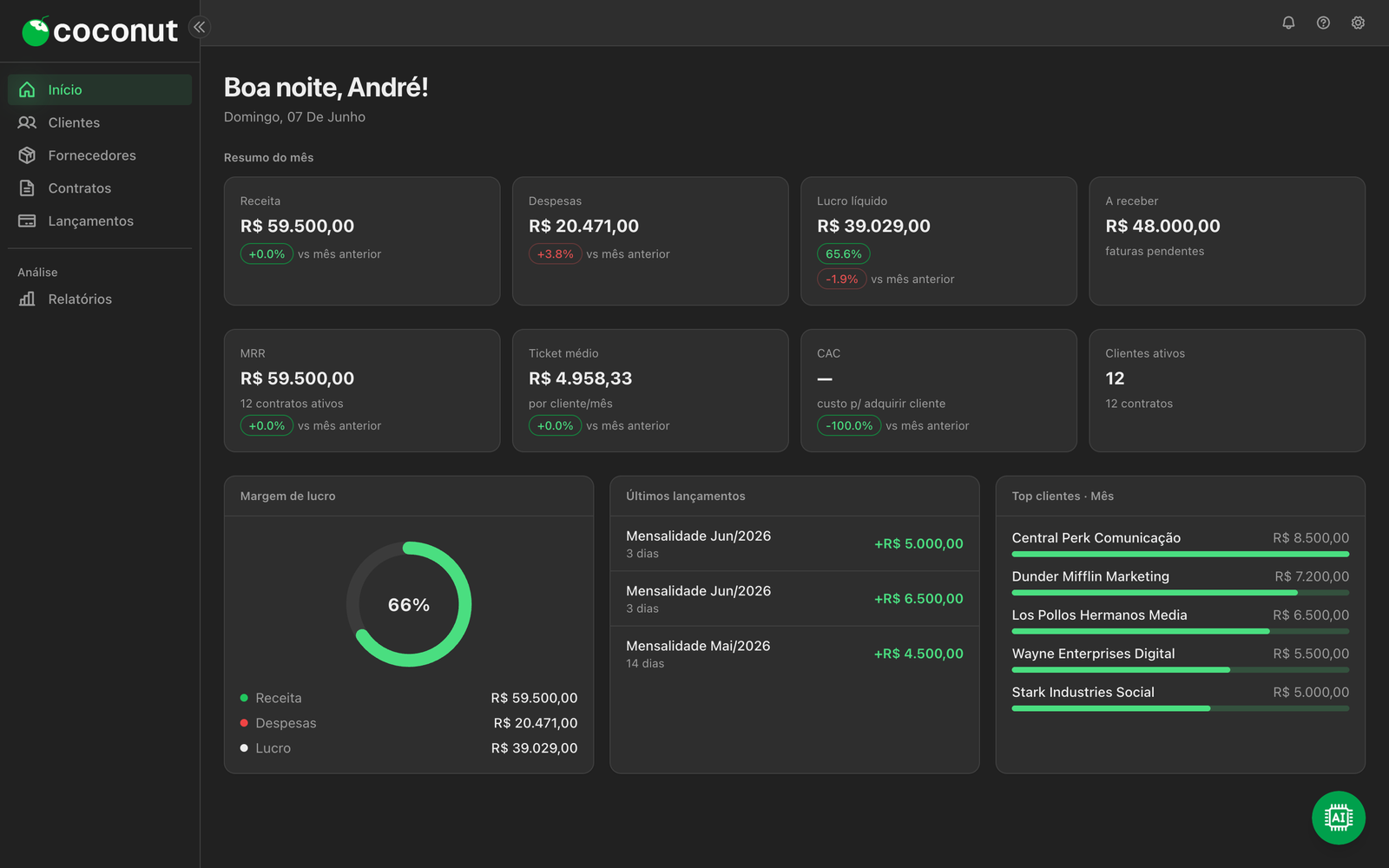This screenshot has height=868, width=1389.
Task: Open Mensalidade Jun/2026 entry of +R$ 5.000,00
Action: [794, 543]
